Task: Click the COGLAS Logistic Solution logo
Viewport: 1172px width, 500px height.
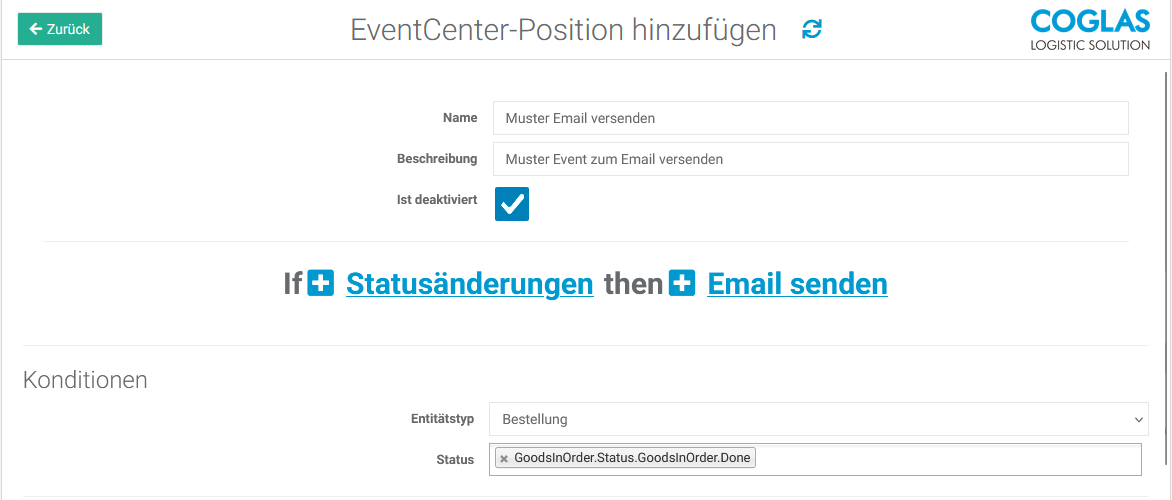Action: [1089, 30]
